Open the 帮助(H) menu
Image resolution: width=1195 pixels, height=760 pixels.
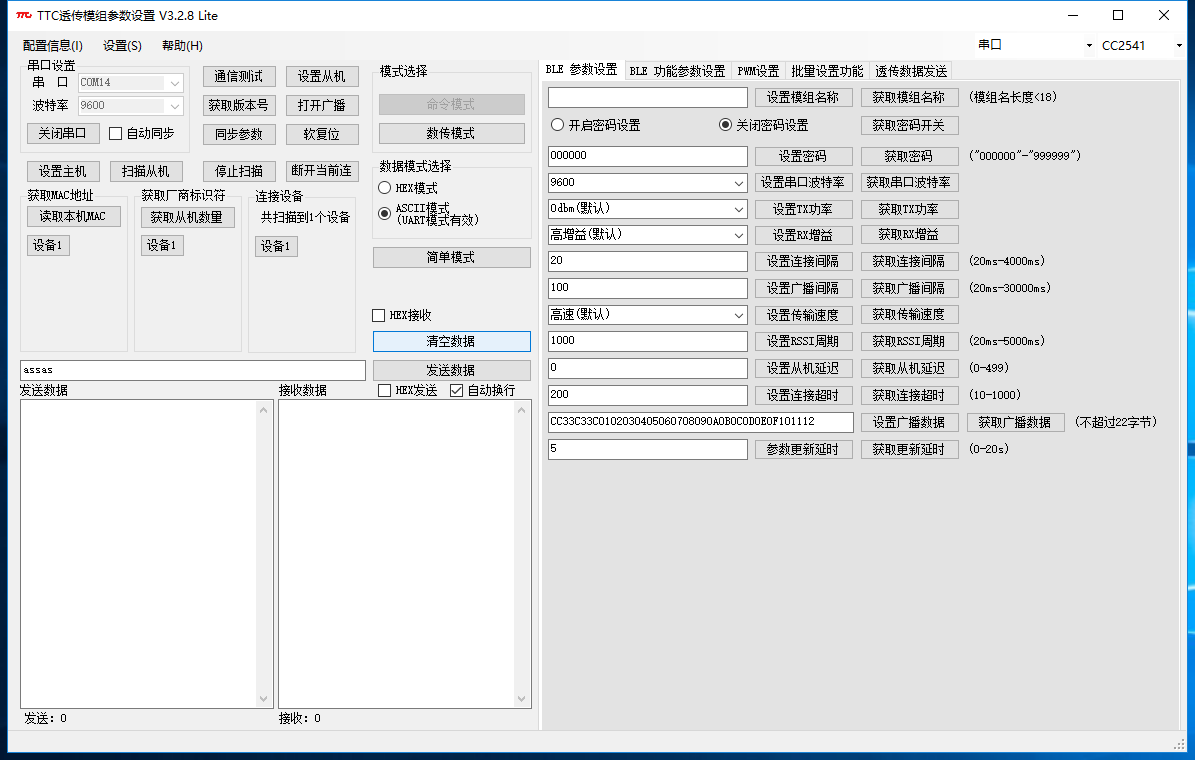pos(182,46)
